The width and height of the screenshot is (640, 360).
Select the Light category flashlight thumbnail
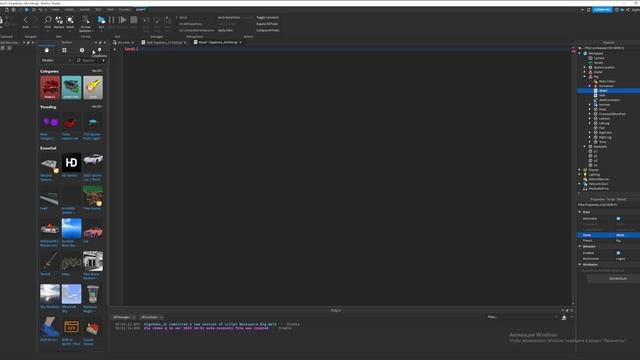point(93,87)
